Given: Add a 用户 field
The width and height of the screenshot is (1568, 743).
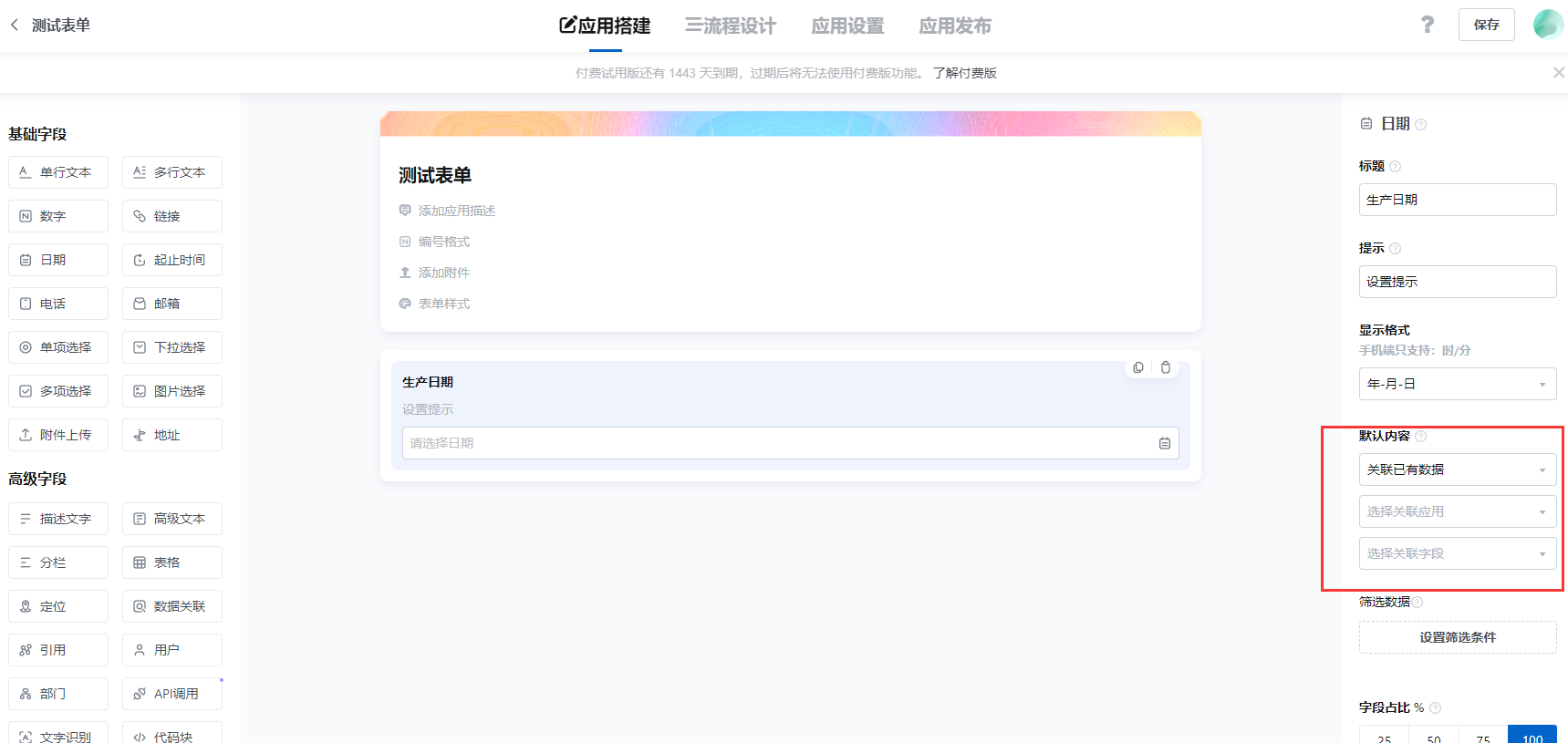Looking at the screenshot, I should coord(172,650).
